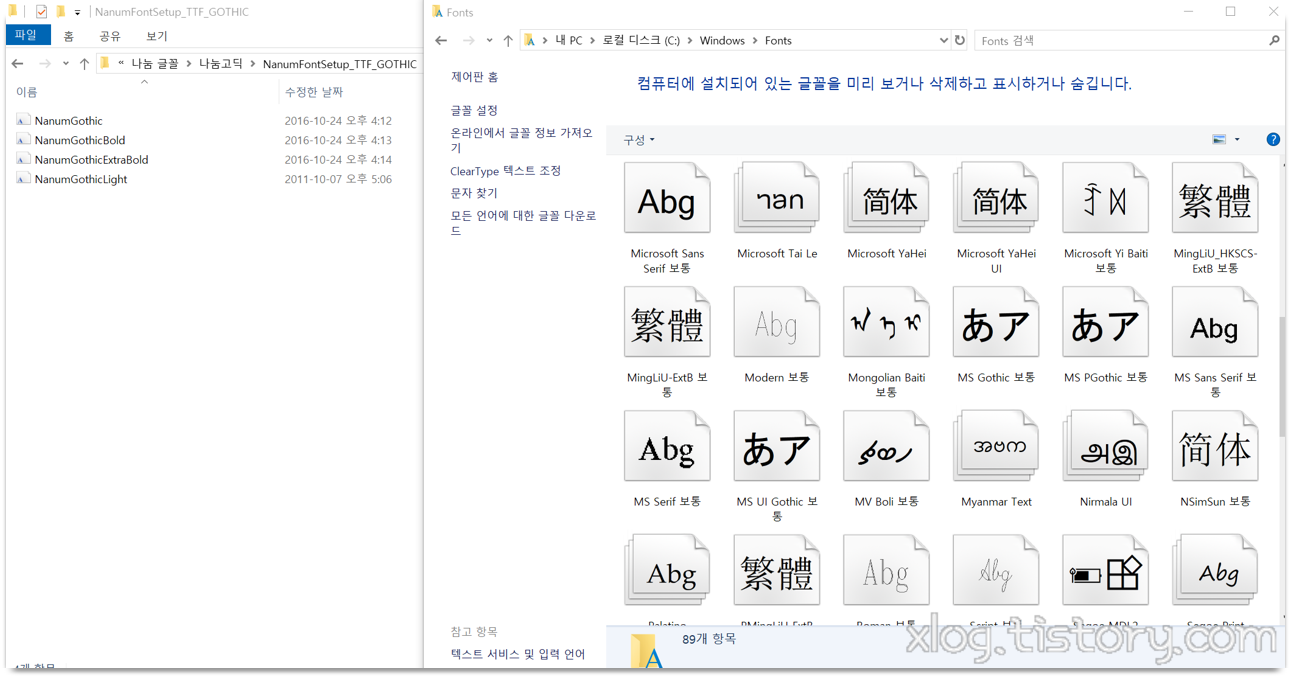Select the MS PGothic font icon
This screenshot has width=1291, height=678.
(x=1105, y=323)
